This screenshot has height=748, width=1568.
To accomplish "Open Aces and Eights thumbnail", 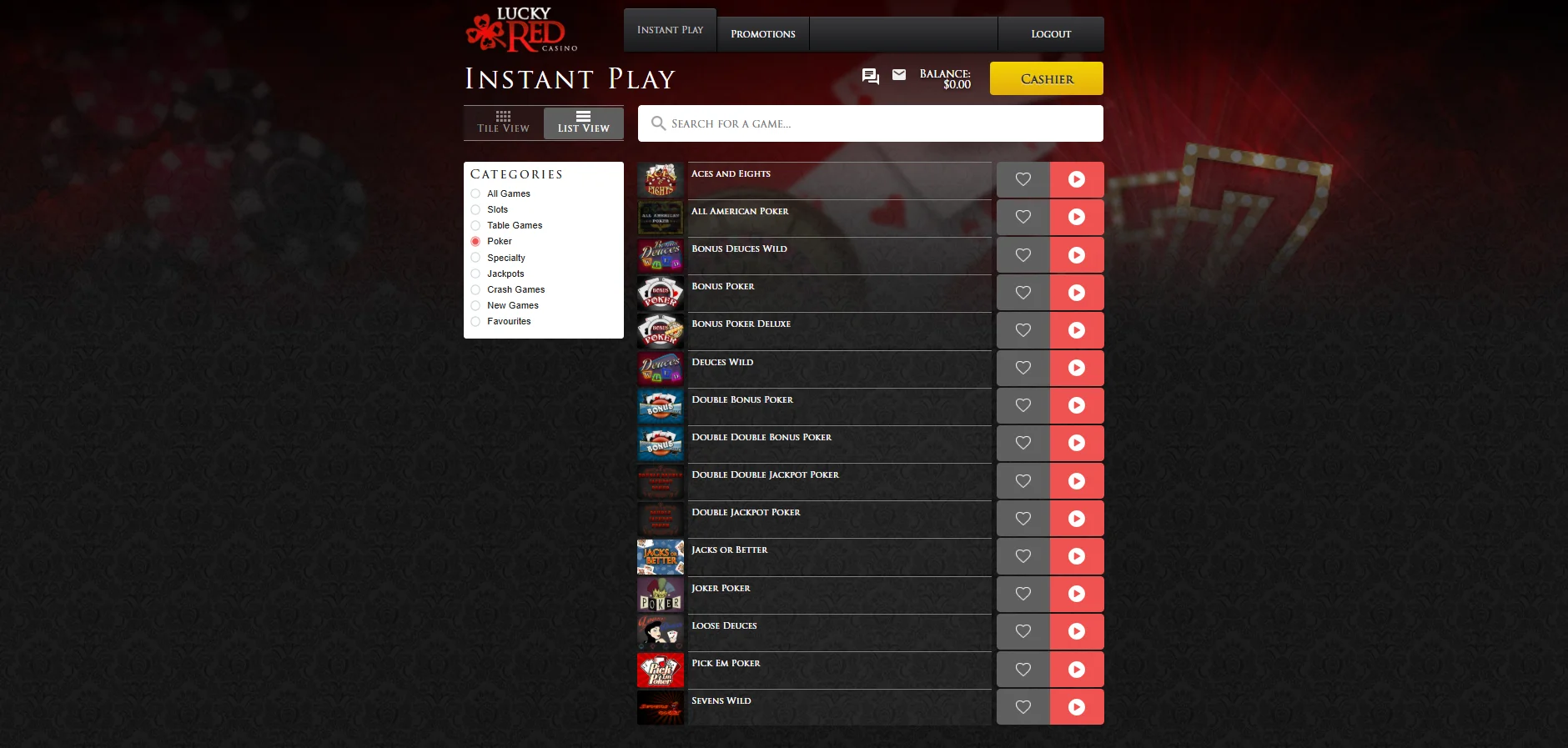I will (661, 179).
